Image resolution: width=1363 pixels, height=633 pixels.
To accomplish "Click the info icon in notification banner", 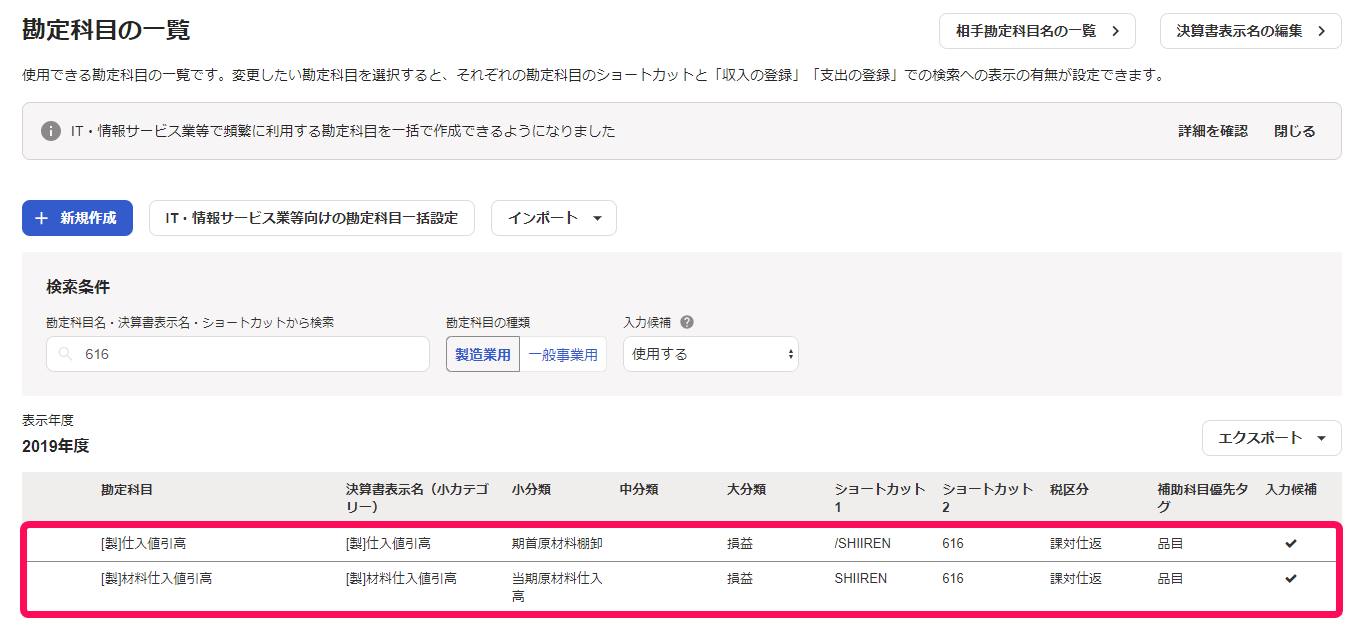I will pyautogui.click(x=50, y=131).
